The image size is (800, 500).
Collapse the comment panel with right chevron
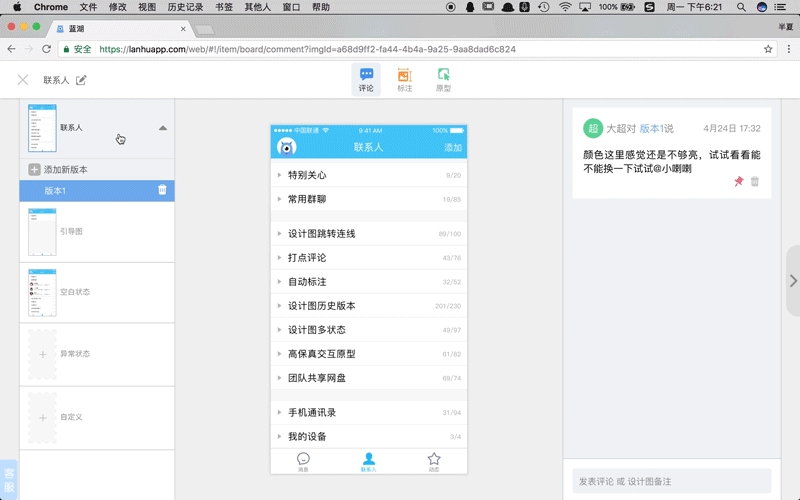pyautogui.click(x=793, y=281)
